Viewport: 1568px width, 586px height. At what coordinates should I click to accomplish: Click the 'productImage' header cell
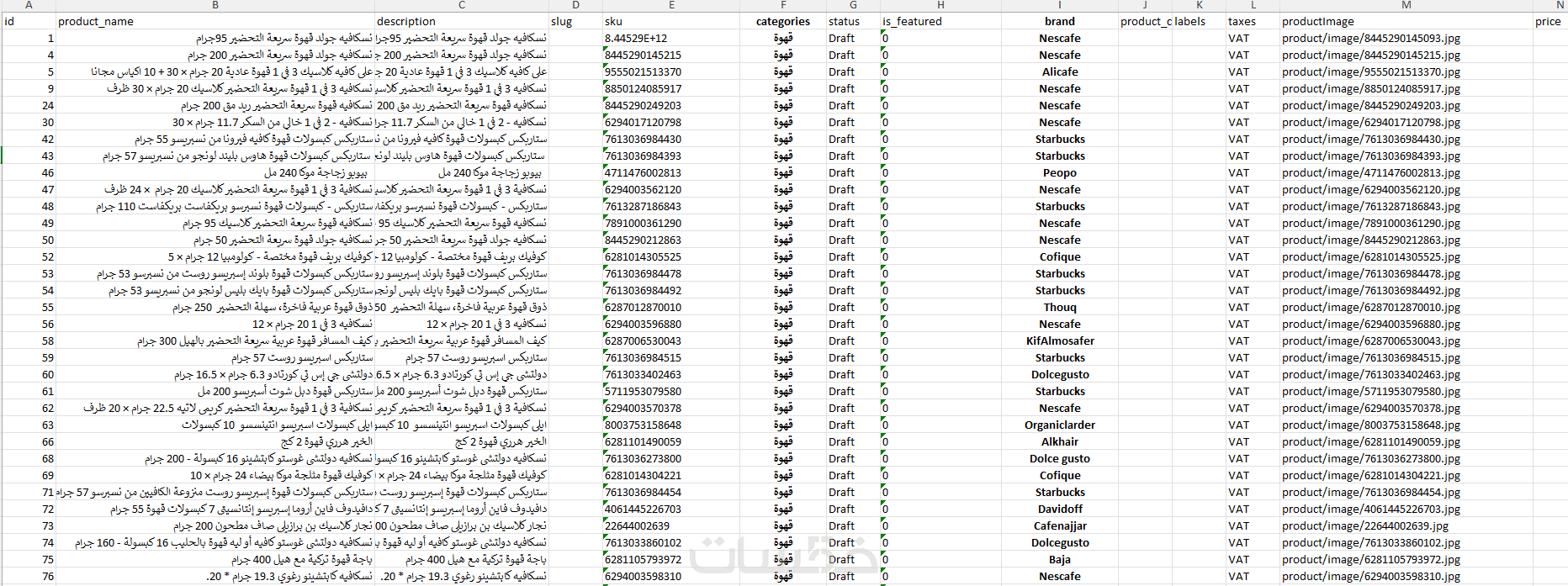pos(1406,21)
